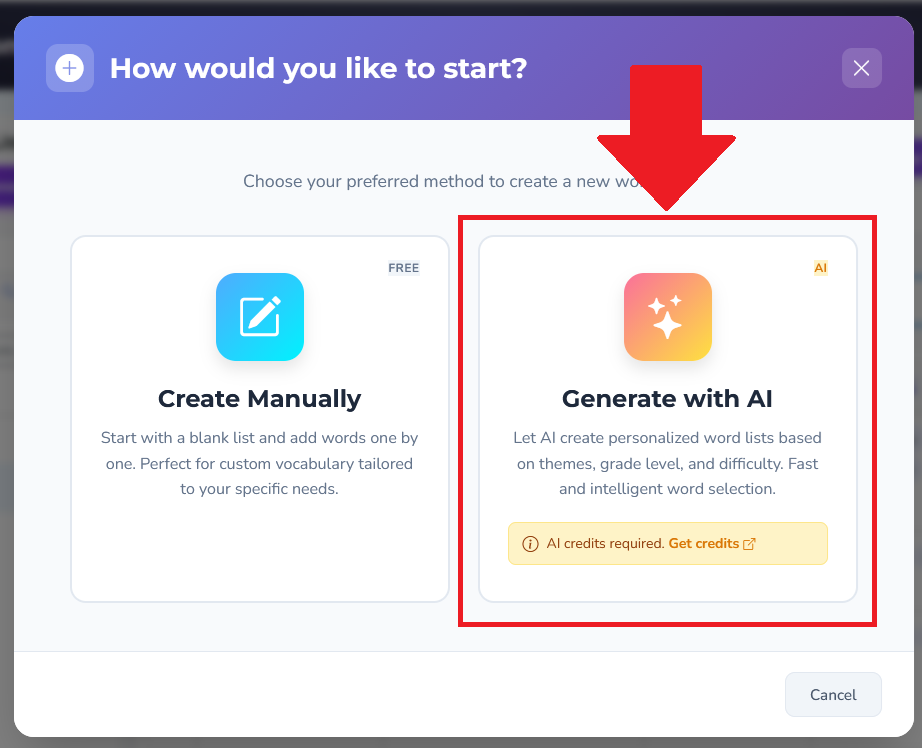Select the Create Manually card
Screen dimensions: 922x748
click(260, 420)
